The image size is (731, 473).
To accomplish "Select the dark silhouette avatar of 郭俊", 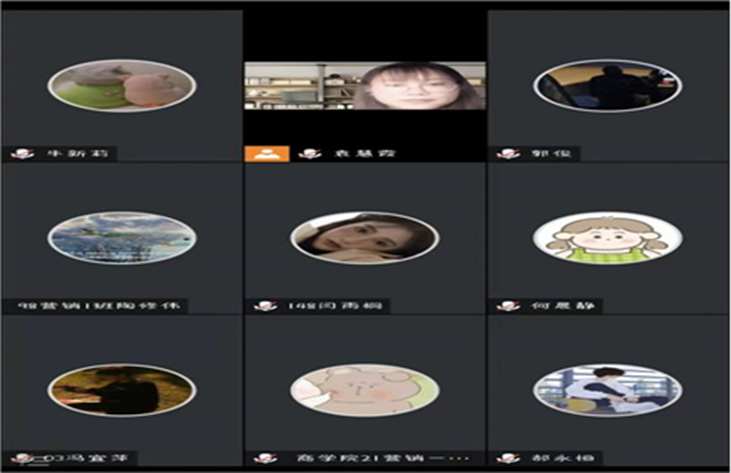I will [607, 86].
